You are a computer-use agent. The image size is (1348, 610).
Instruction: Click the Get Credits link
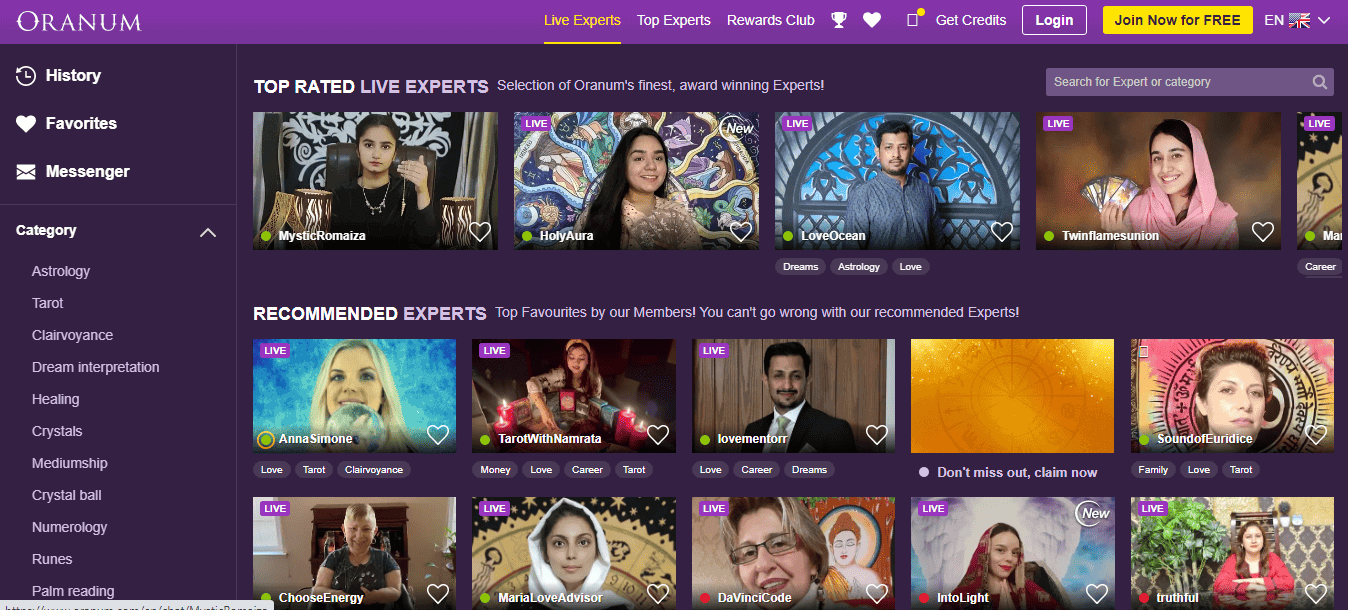coord(971,20)
